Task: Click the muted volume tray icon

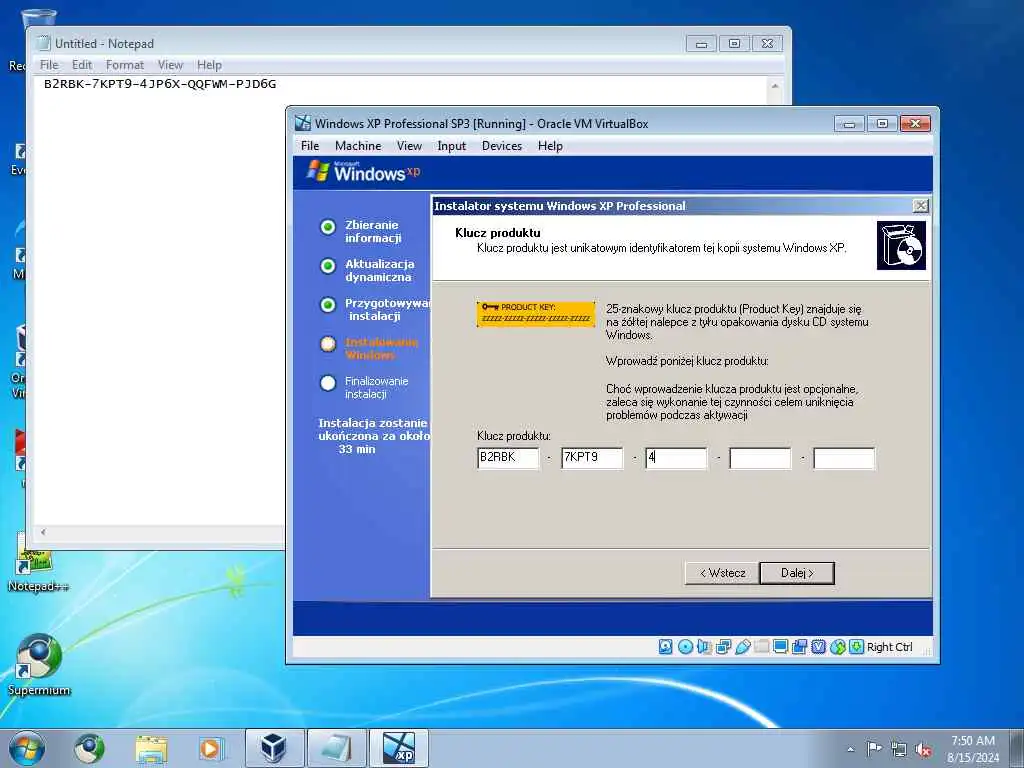Action: (923, 750)
